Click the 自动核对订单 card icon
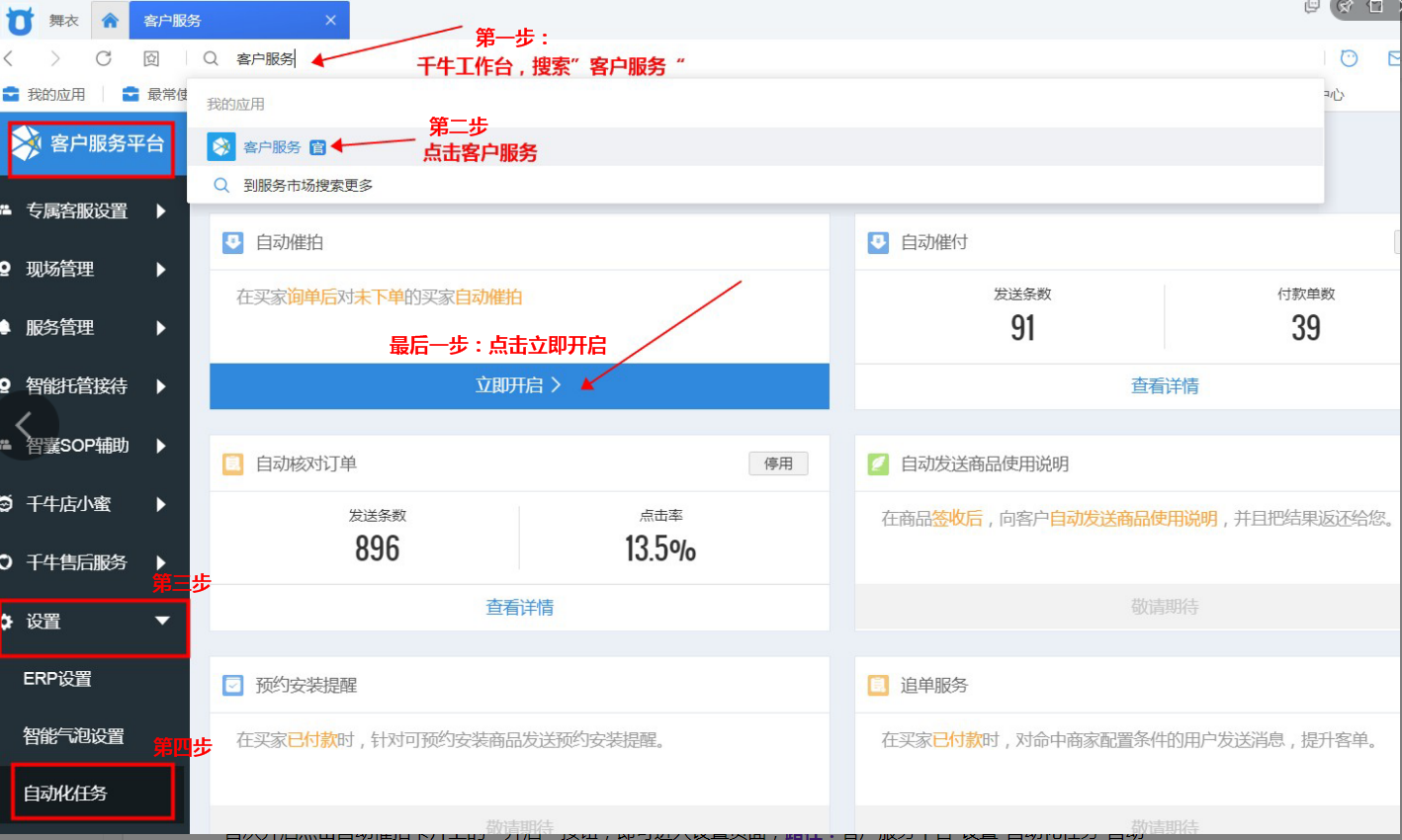The image size is (1402, 840). click(232, 463)
